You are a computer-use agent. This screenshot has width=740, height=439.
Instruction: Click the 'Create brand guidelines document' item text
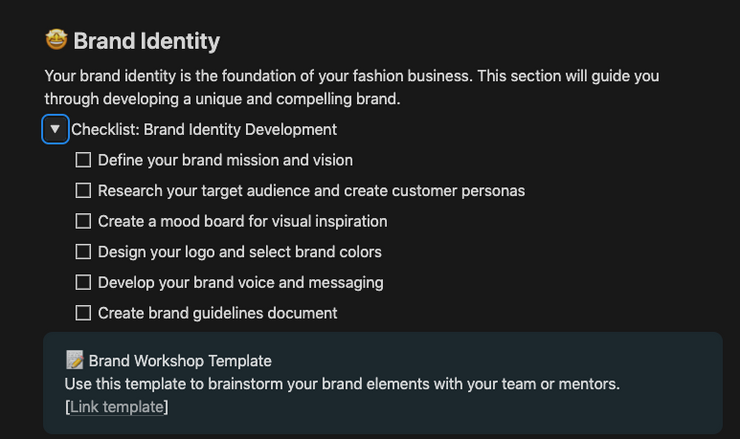[217, 313]
